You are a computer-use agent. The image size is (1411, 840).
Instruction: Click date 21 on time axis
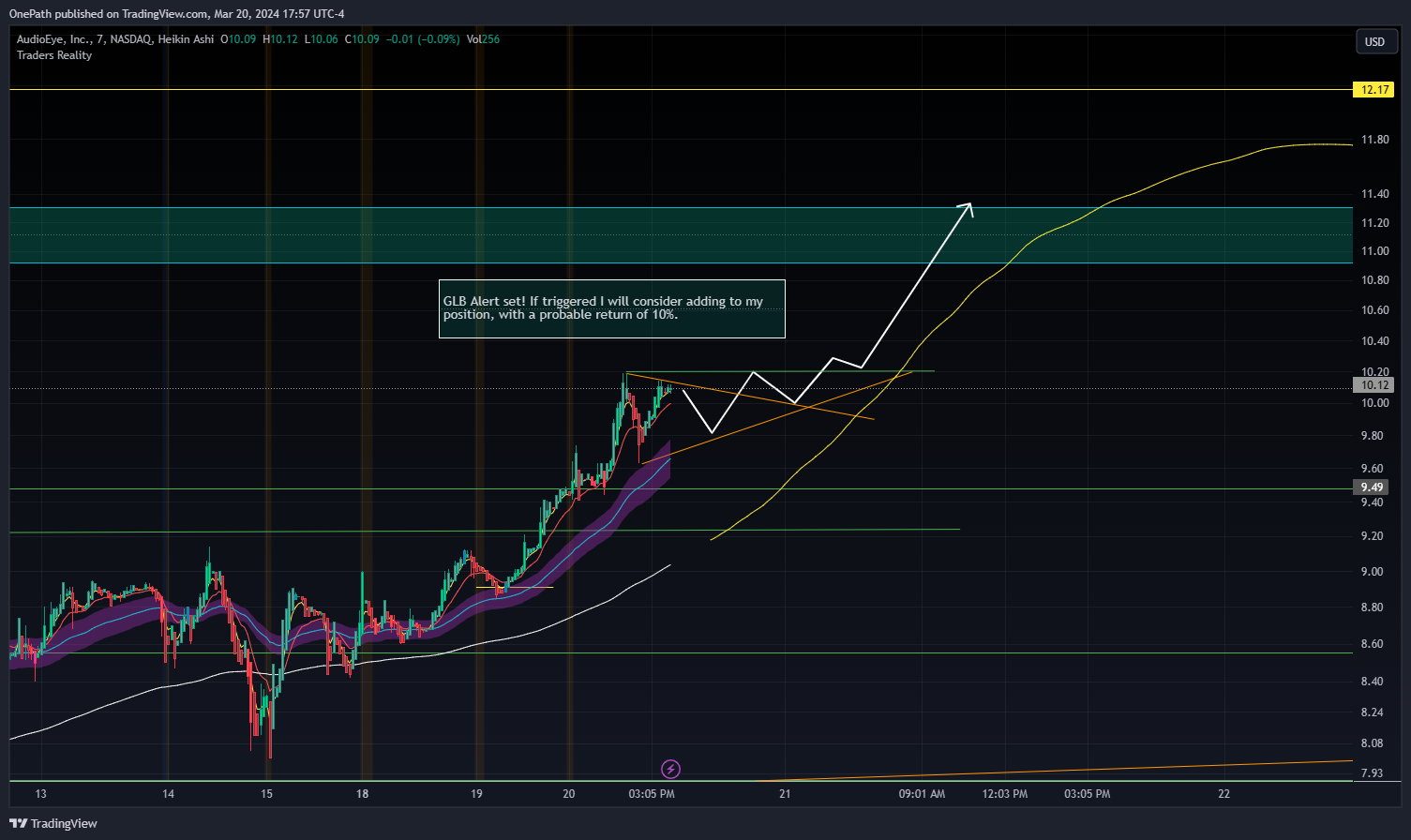785,794
